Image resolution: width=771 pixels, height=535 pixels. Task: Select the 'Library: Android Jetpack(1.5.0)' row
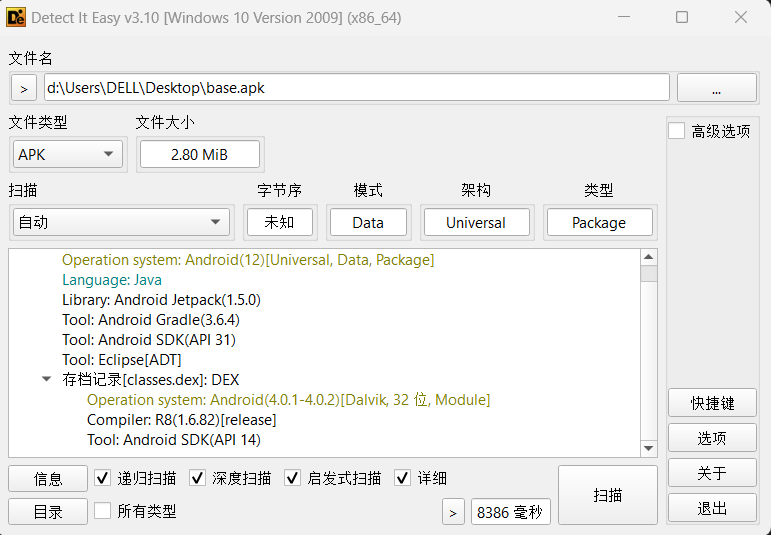click(161, 300)
